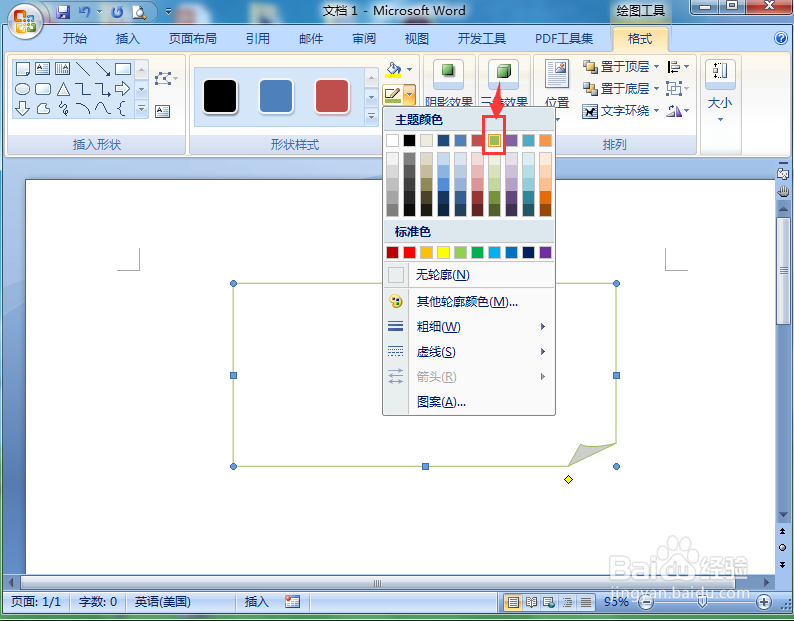
Task: Select the oval shape
Action: (22, 89)
